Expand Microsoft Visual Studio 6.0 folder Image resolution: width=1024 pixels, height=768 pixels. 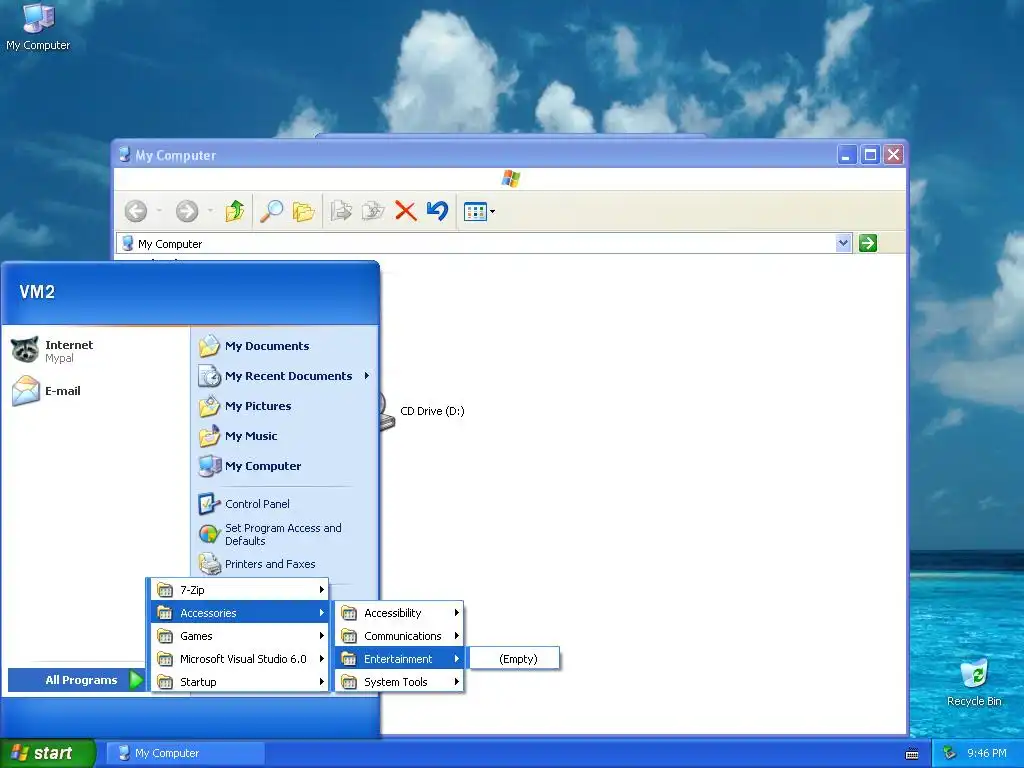pyautogui.click(x=240, y=659)
